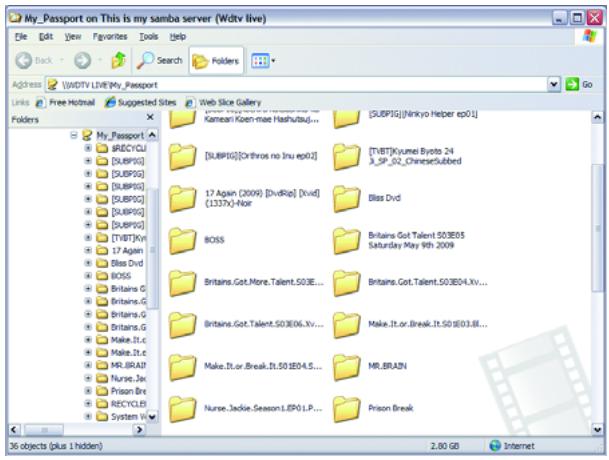Go up one folder level
This screenshot has height=460, width=609.
(118, 61)
